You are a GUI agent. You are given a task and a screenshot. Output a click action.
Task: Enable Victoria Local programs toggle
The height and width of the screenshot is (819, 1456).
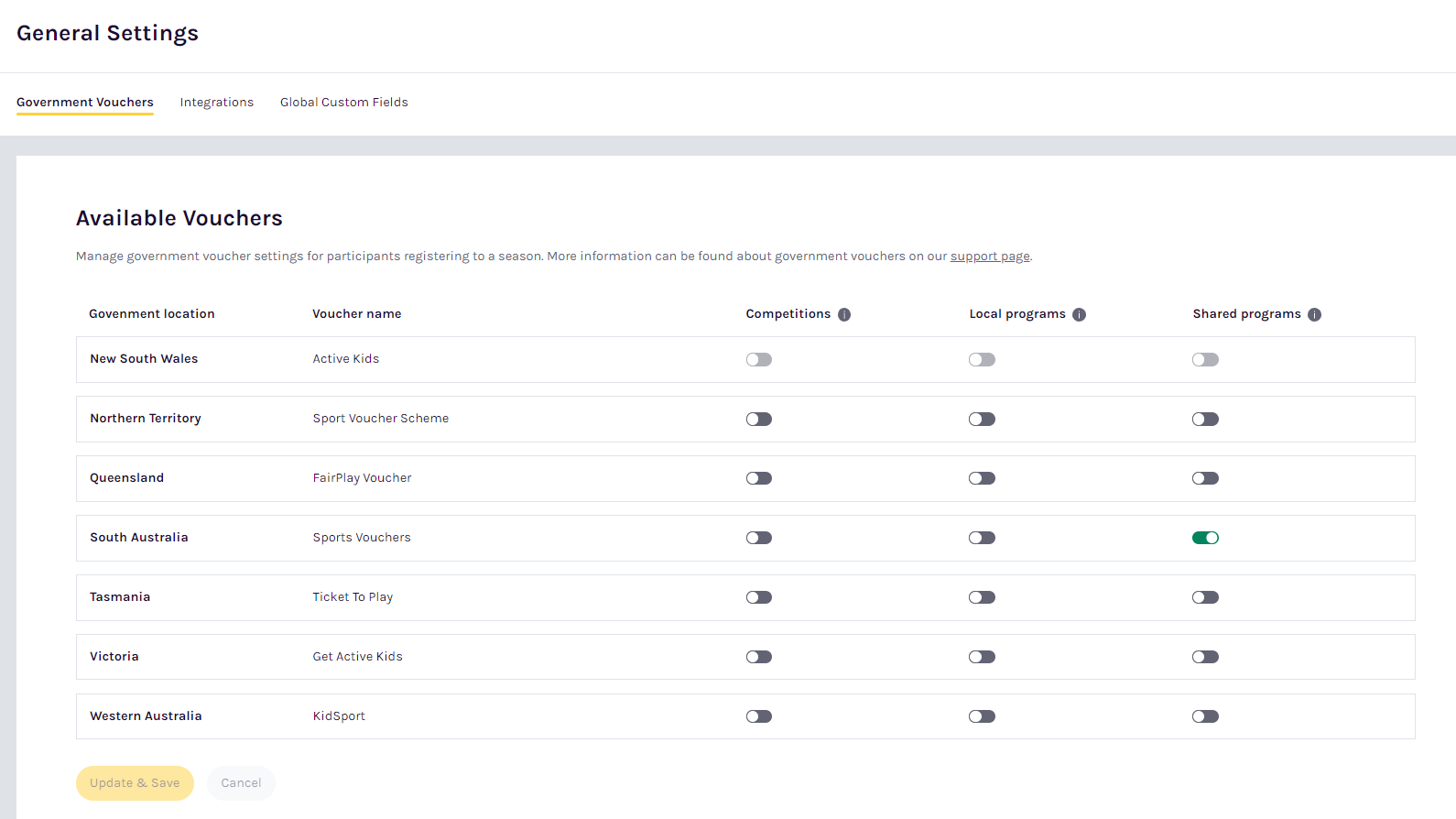[x=983, y=657]
